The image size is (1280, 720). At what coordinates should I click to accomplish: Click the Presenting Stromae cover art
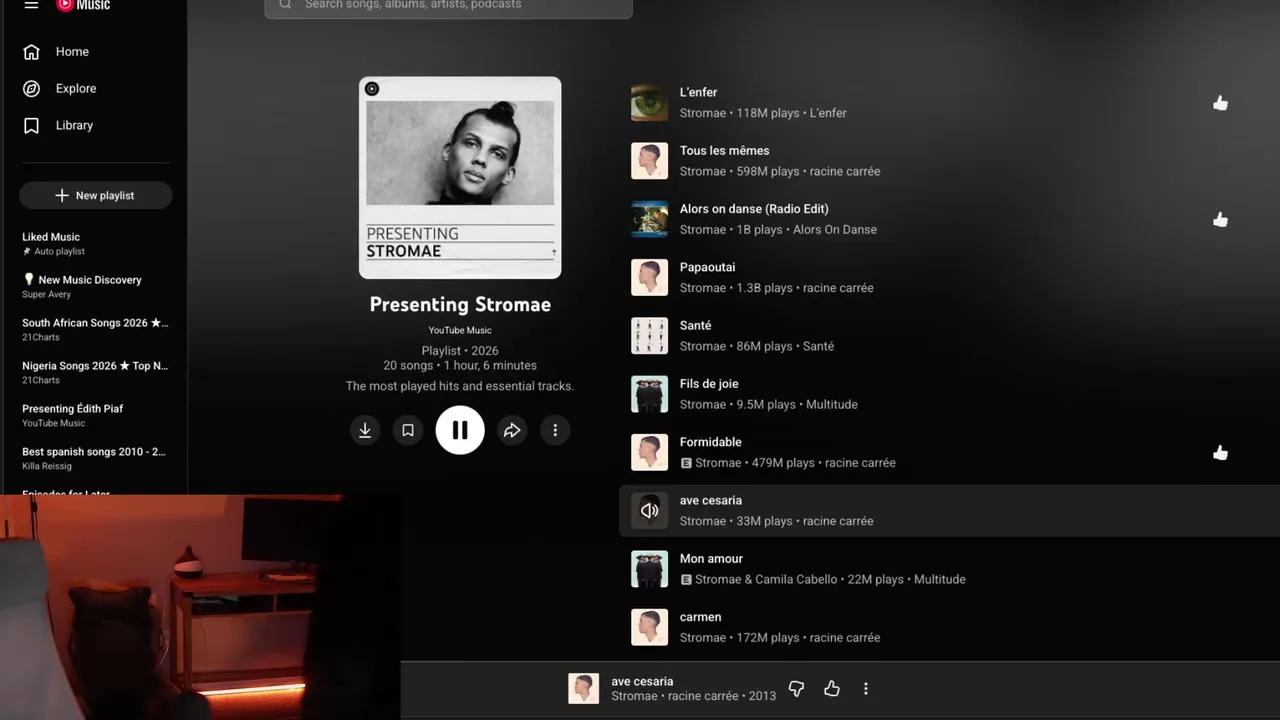click(x=460, y=178)
